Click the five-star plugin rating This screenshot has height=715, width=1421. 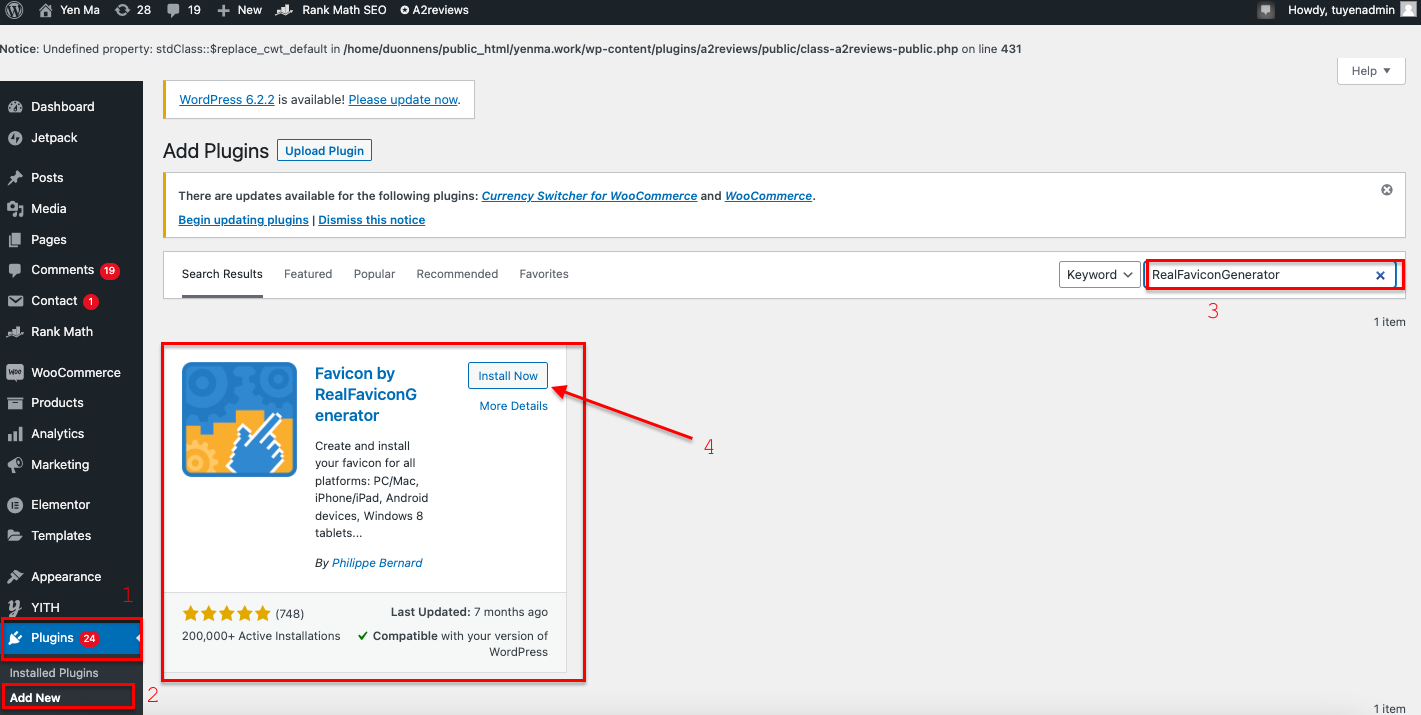coord(226,613)
